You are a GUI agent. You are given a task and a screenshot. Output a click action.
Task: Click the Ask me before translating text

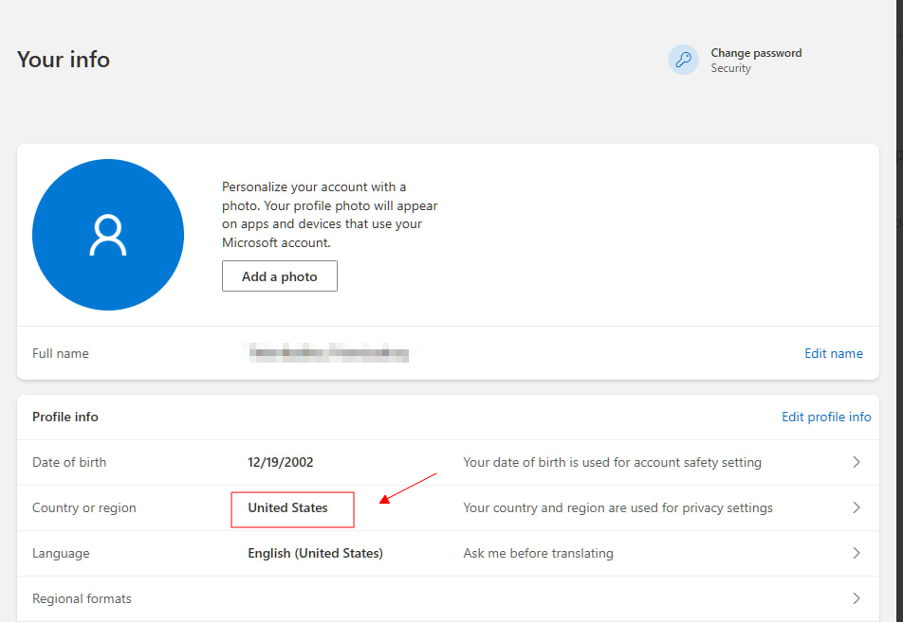538,553
